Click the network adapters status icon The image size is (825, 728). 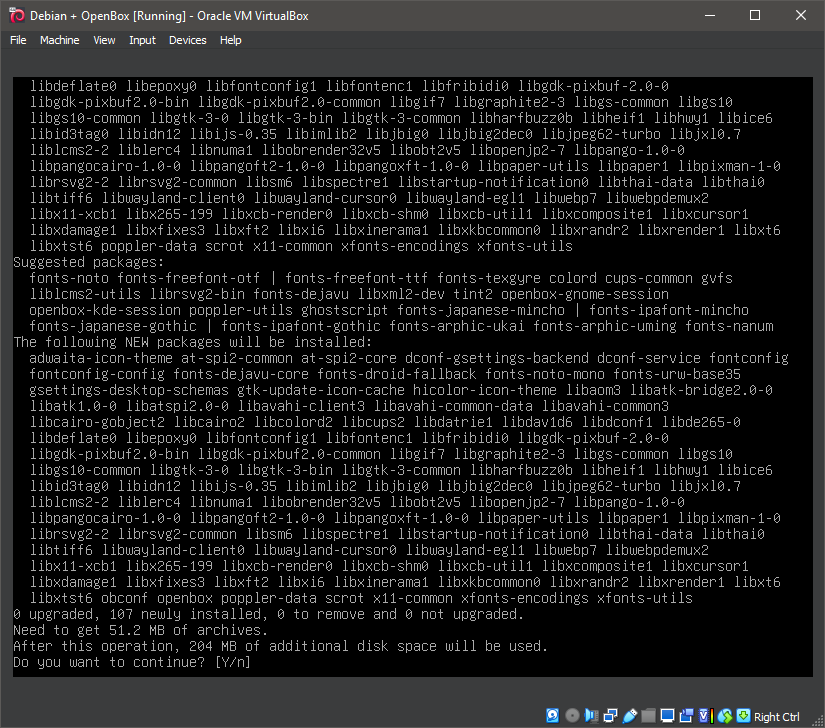coord(609,715)
